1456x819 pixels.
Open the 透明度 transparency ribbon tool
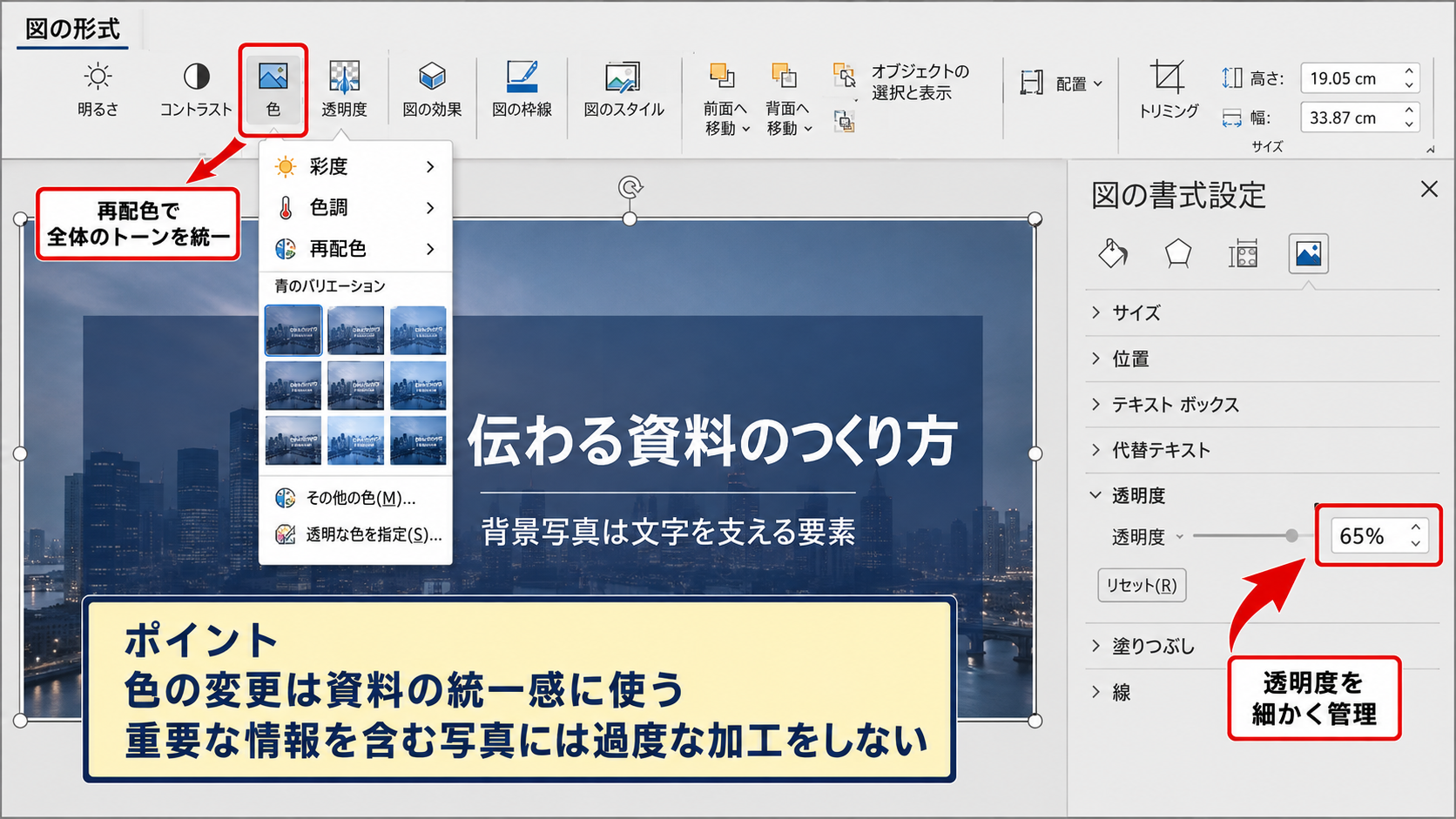(x=344, y=91)
